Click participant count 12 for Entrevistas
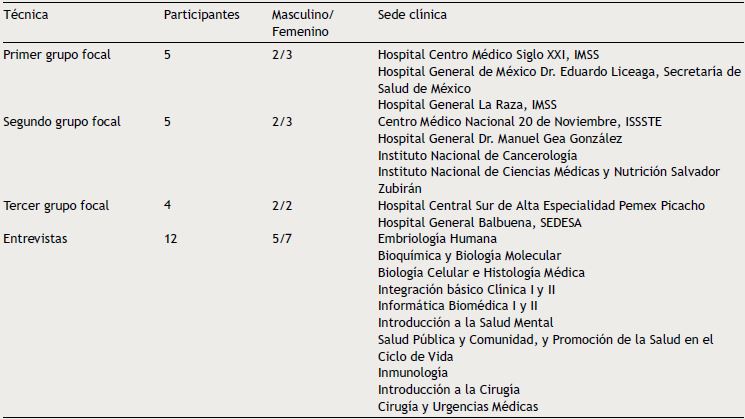The height and width of the screenshot is (419, 745). click(171, 239)
